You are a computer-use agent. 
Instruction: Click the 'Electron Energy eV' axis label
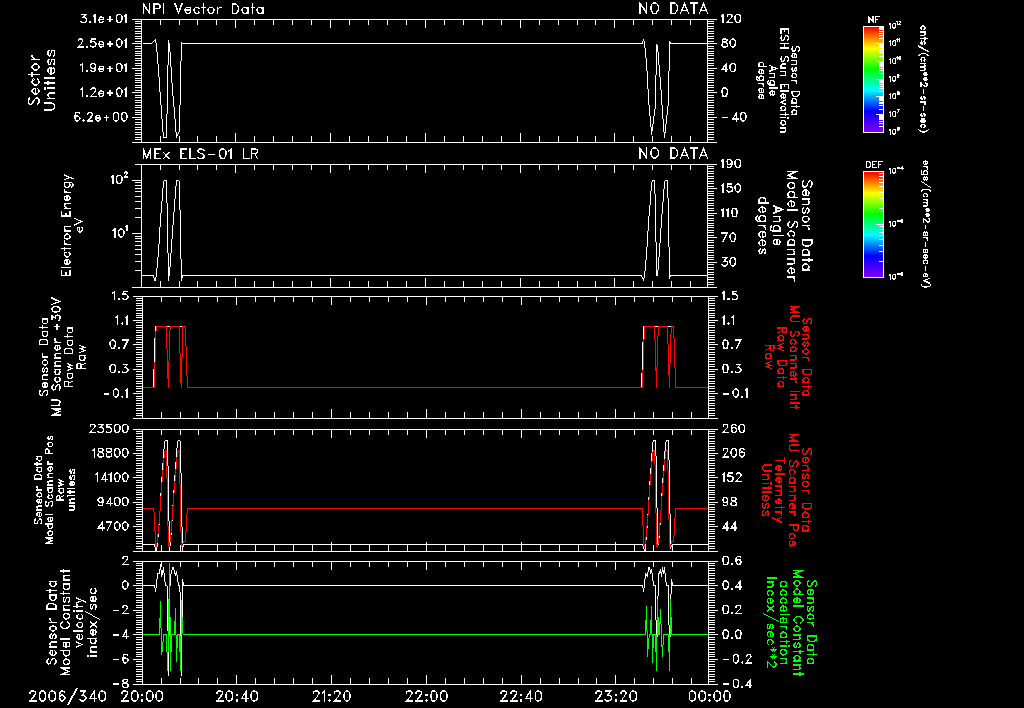click(71, 225)
